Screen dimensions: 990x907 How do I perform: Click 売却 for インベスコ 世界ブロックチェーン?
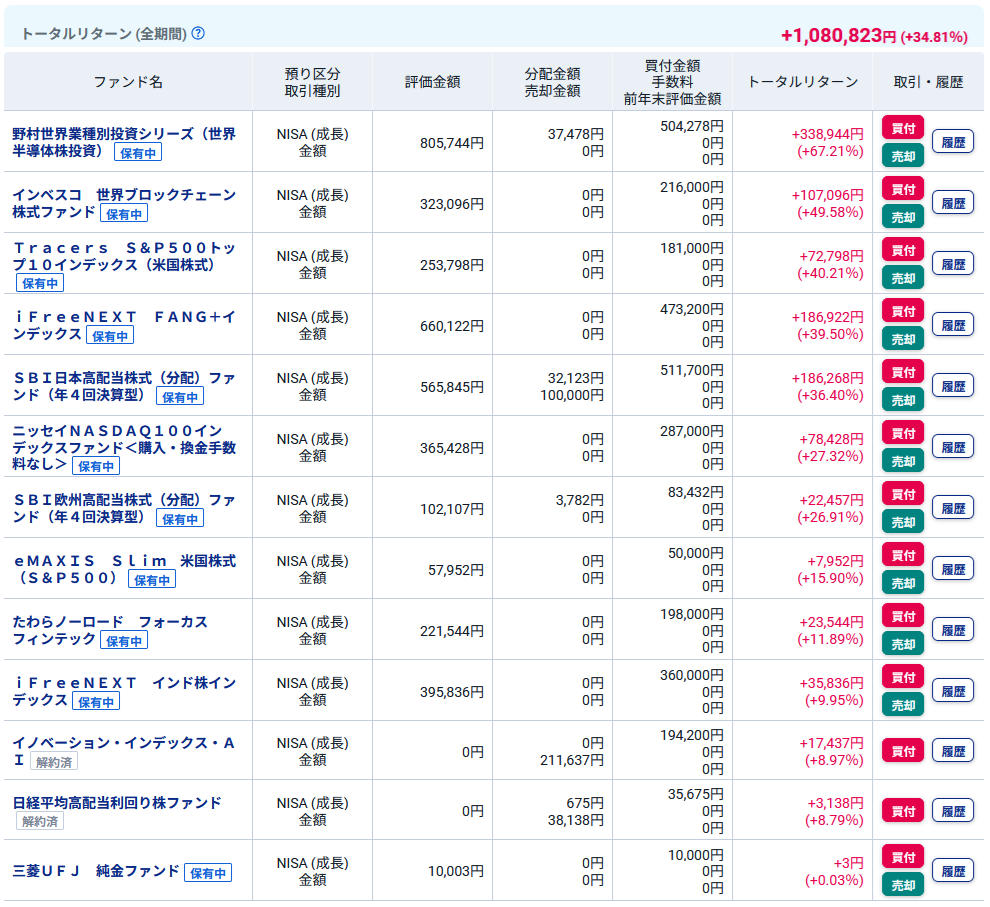tap(903, 217)
